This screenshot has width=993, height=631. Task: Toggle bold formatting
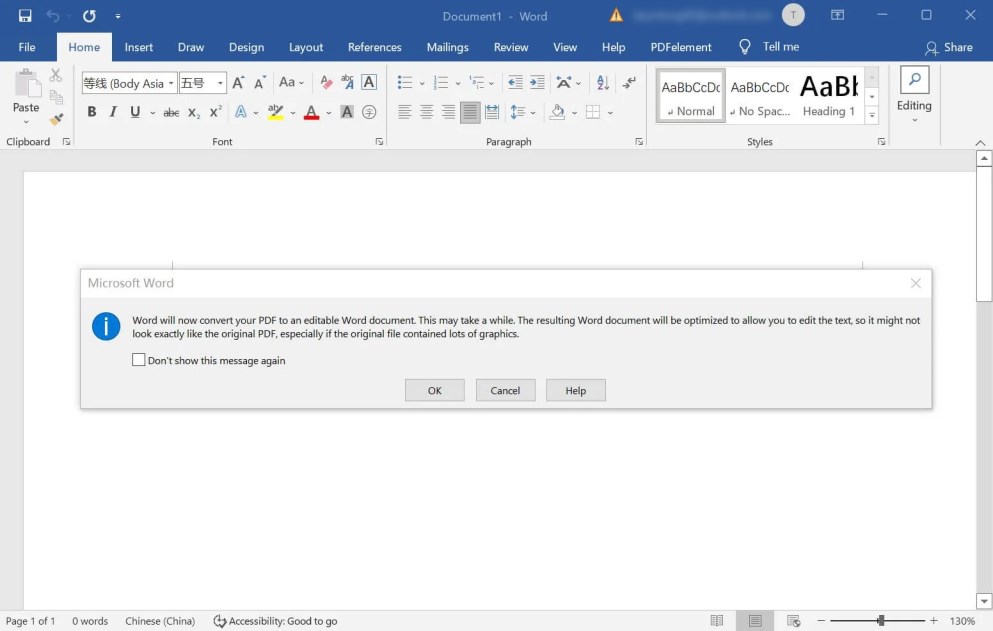tap(91, 112)
